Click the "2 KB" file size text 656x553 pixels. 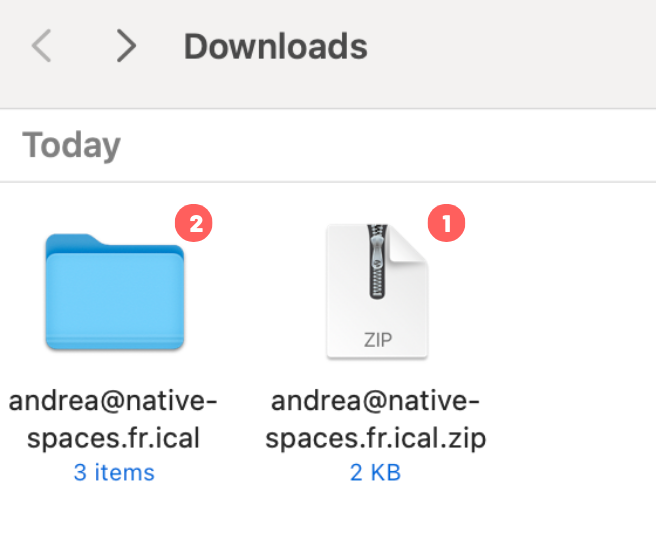(x=375, y=473)
